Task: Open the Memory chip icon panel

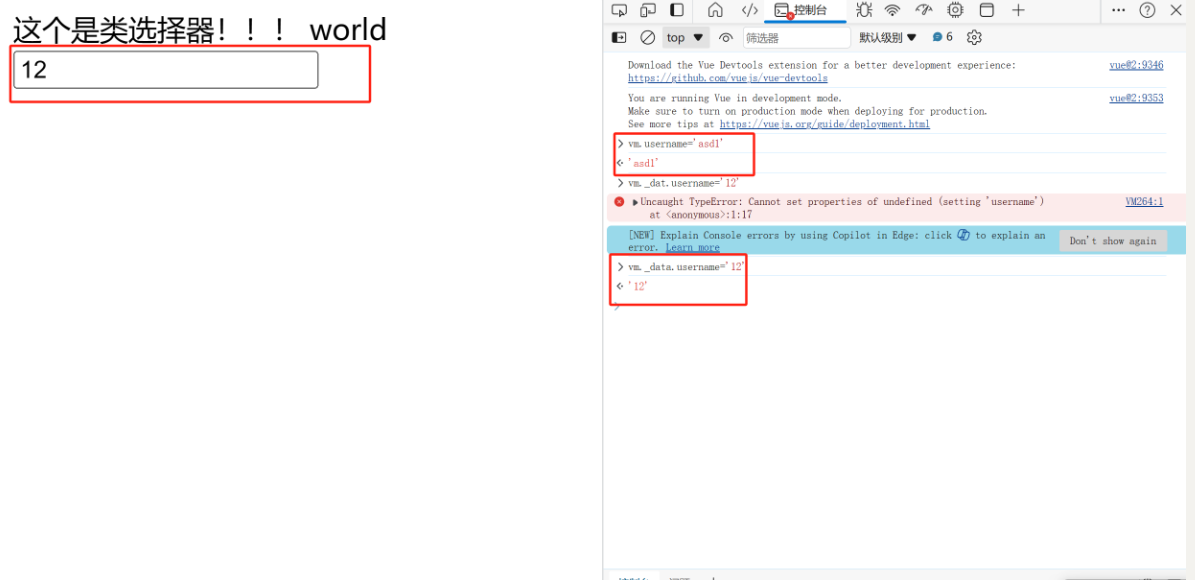Action: tap(955, 10)
